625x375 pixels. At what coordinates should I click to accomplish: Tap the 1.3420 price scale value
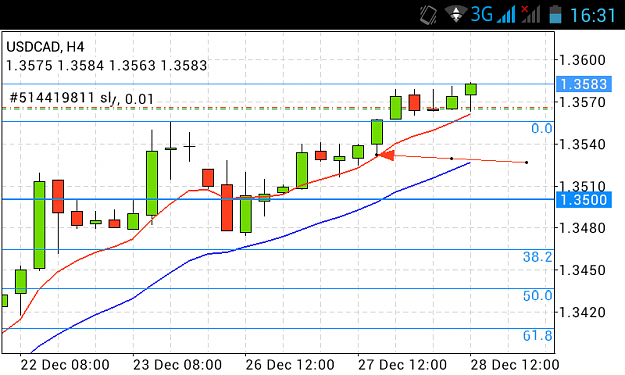tap(582, 312)
